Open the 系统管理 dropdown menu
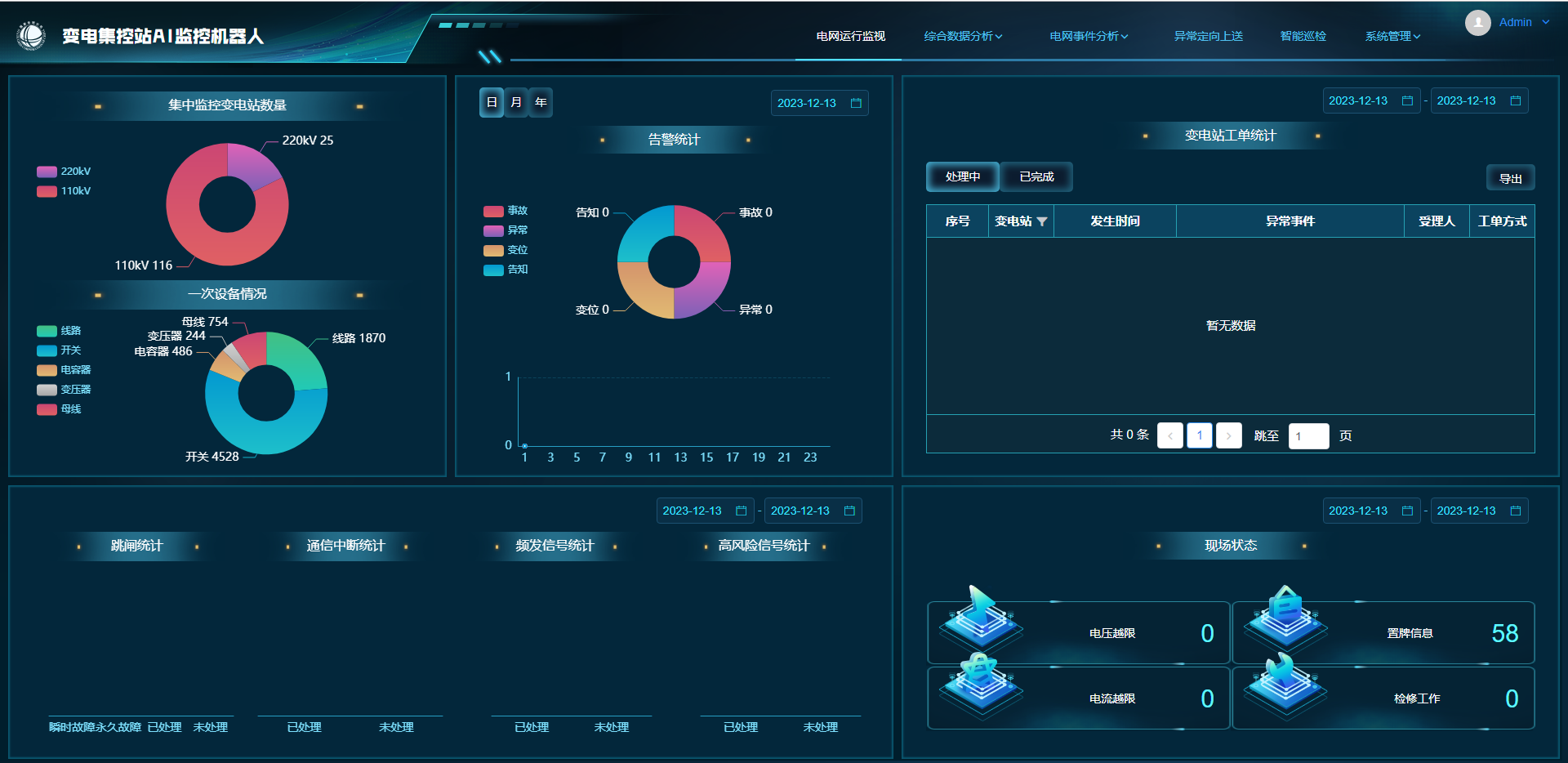This screenshot has width=1568, height=763. pyautogui.click(x=1392, y=36)
